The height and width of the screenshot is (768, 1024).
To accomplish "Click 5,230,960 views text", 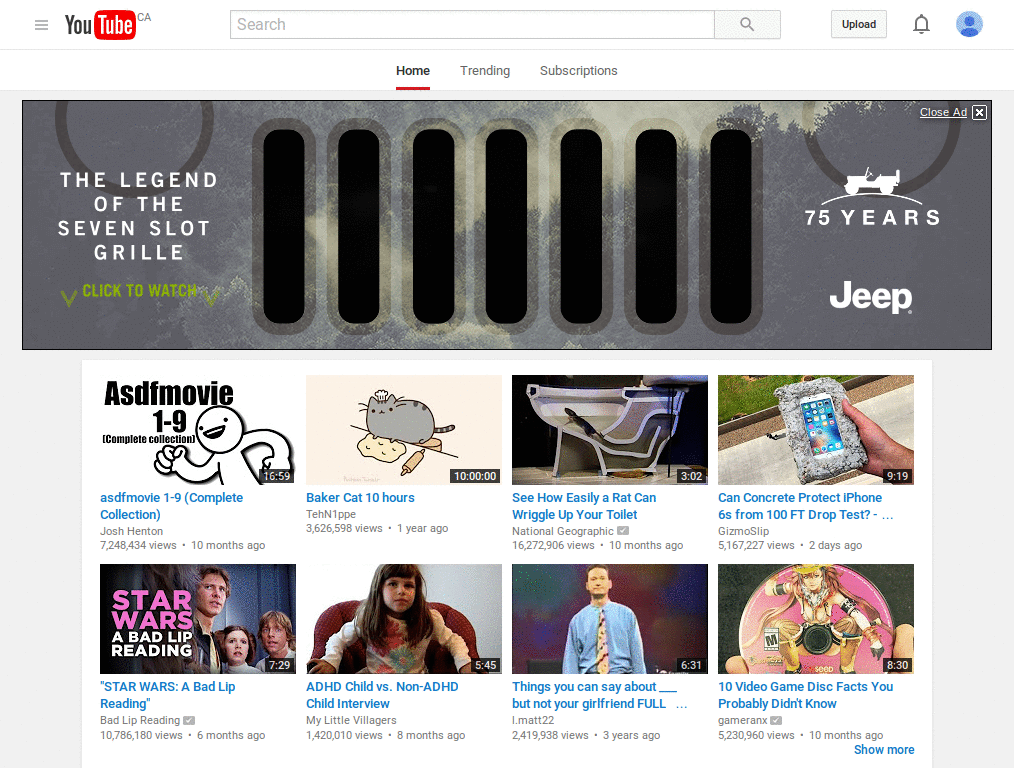I will (756, 735).
